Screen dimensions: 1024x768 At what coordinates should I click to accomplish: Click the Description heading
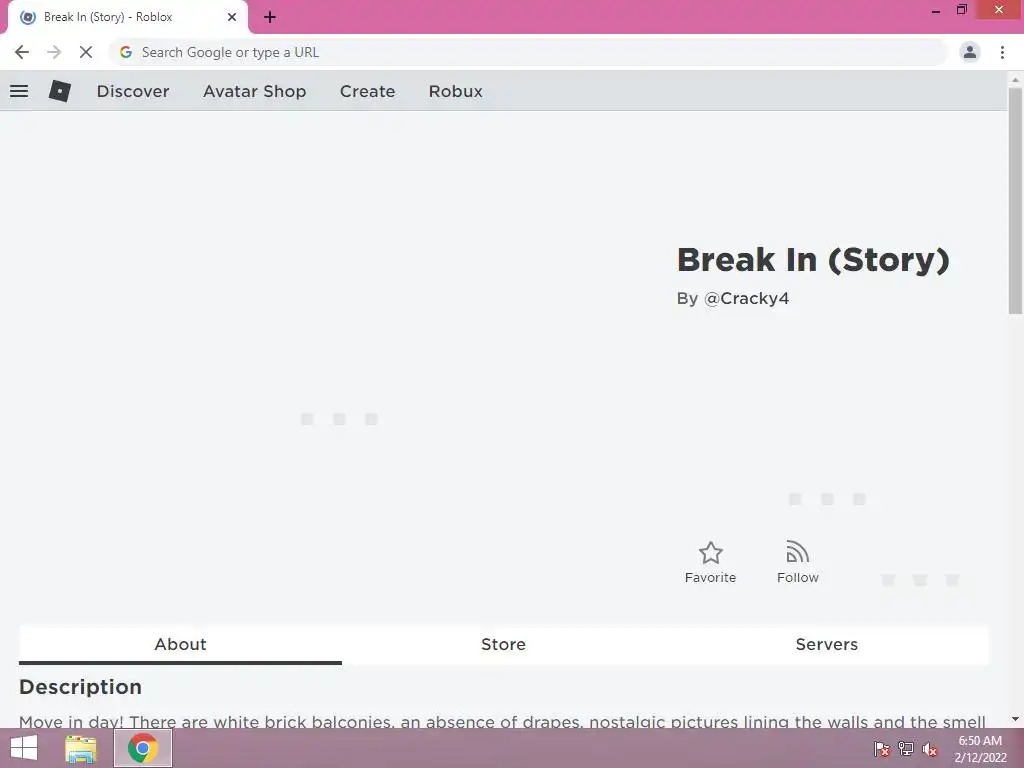pos(80,687)
